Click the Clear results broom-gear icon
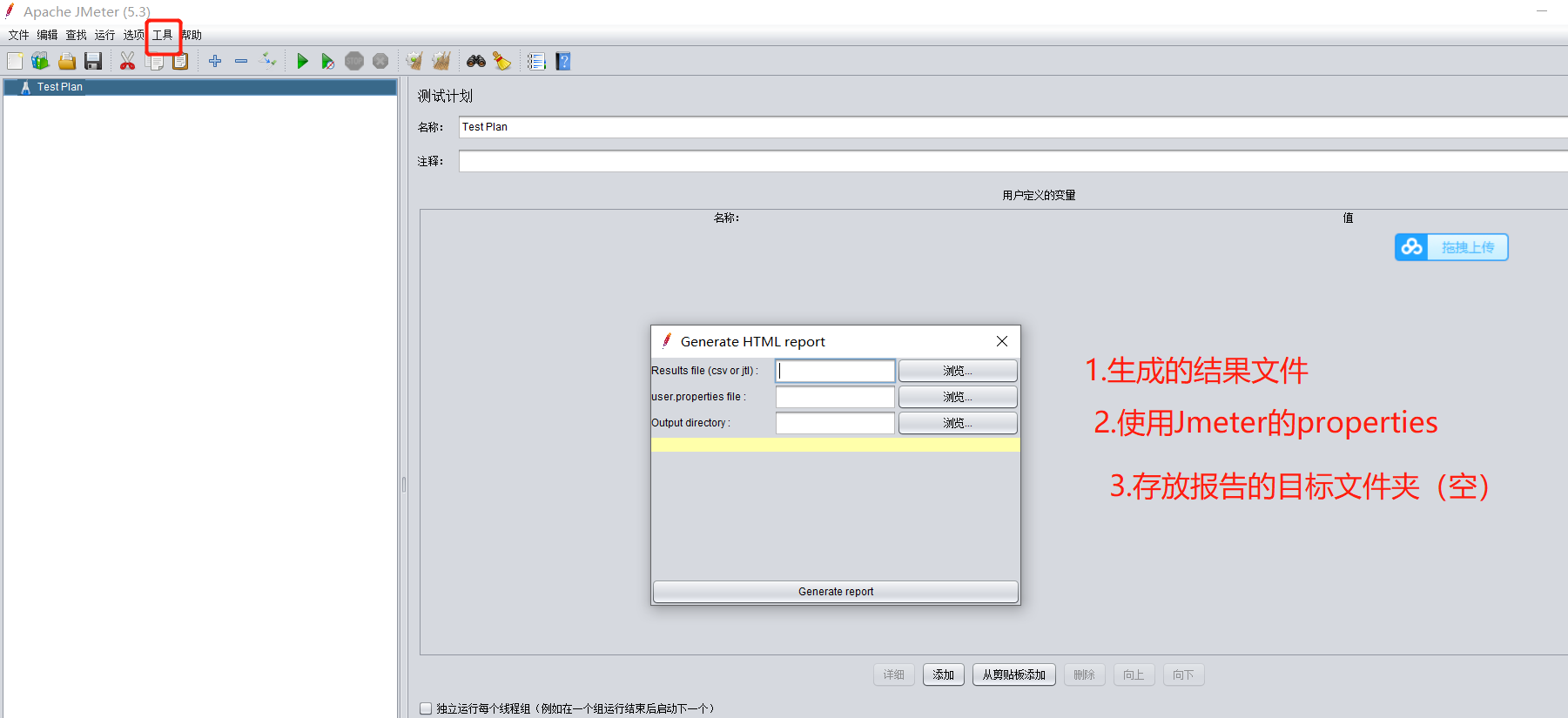The height and width of the screenshot is (718, 1568). coord(414,61)
